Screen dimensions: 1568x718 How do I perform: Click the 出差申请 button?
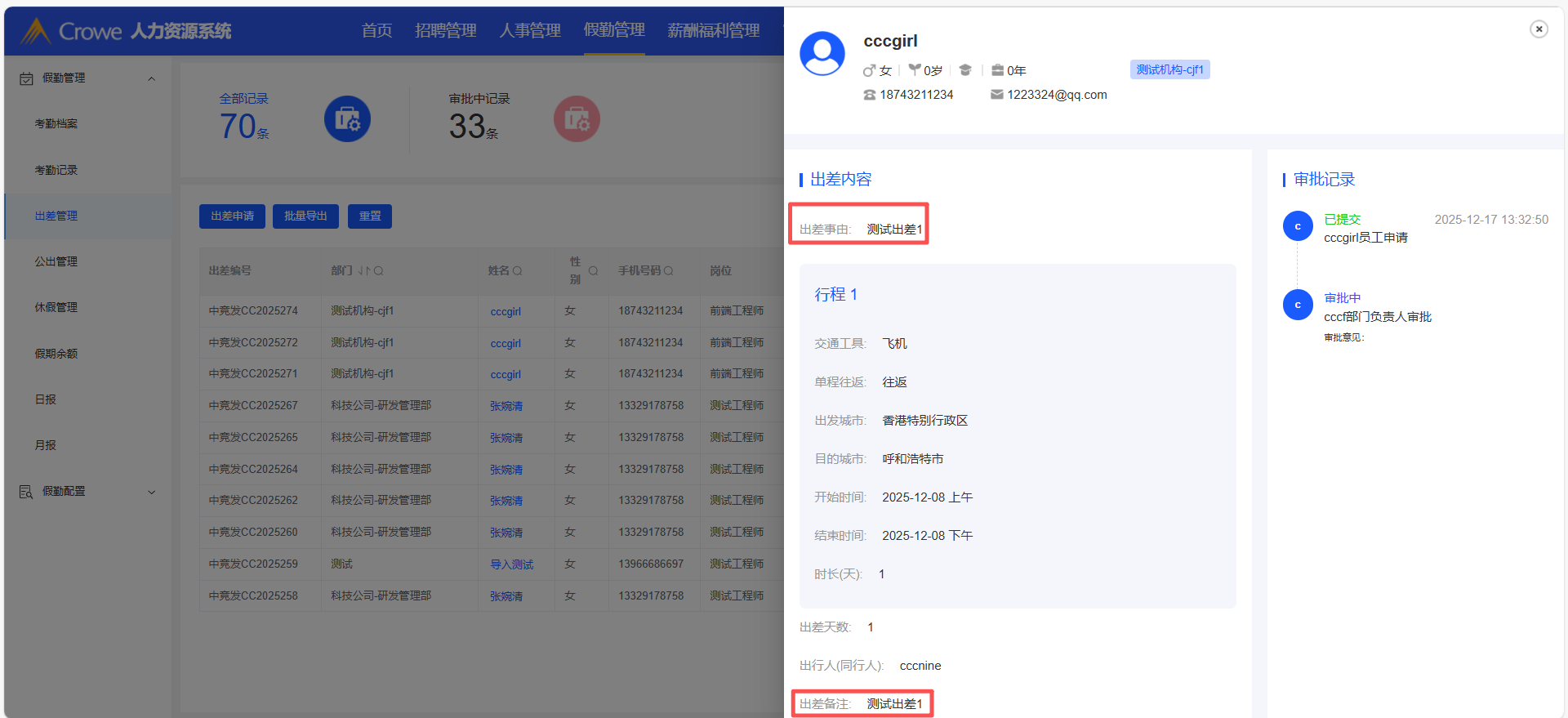(x=232, y=216)
